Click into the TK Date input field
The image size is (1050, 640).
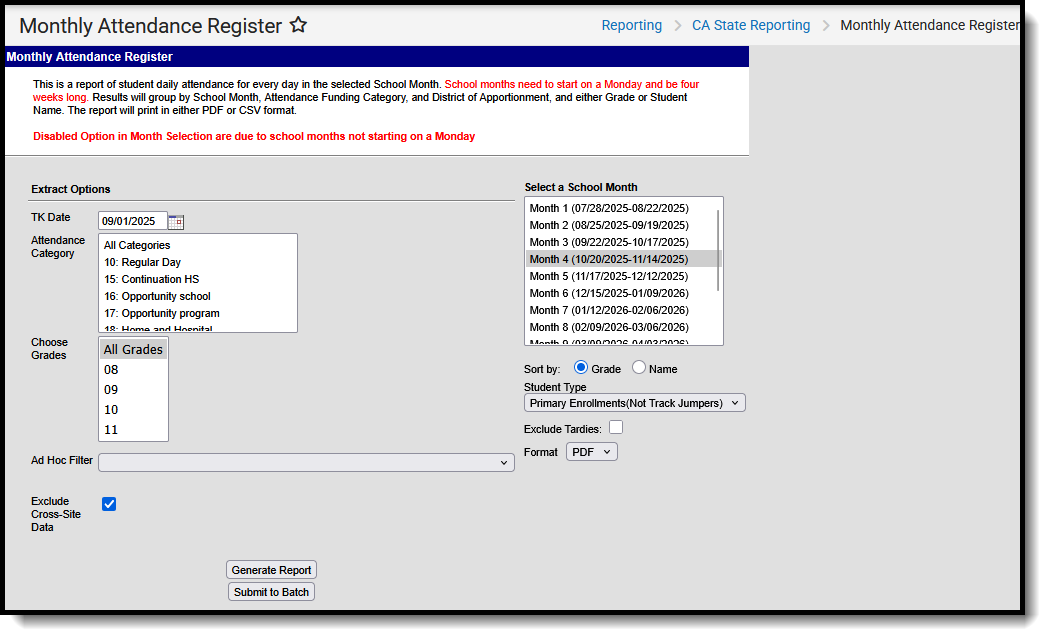click(x=132, y=221)
